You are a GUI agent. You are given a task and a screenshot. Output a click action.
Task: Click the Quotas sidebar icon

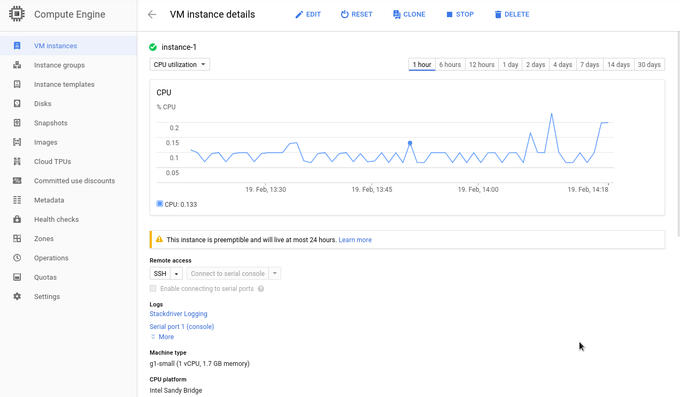17,277
